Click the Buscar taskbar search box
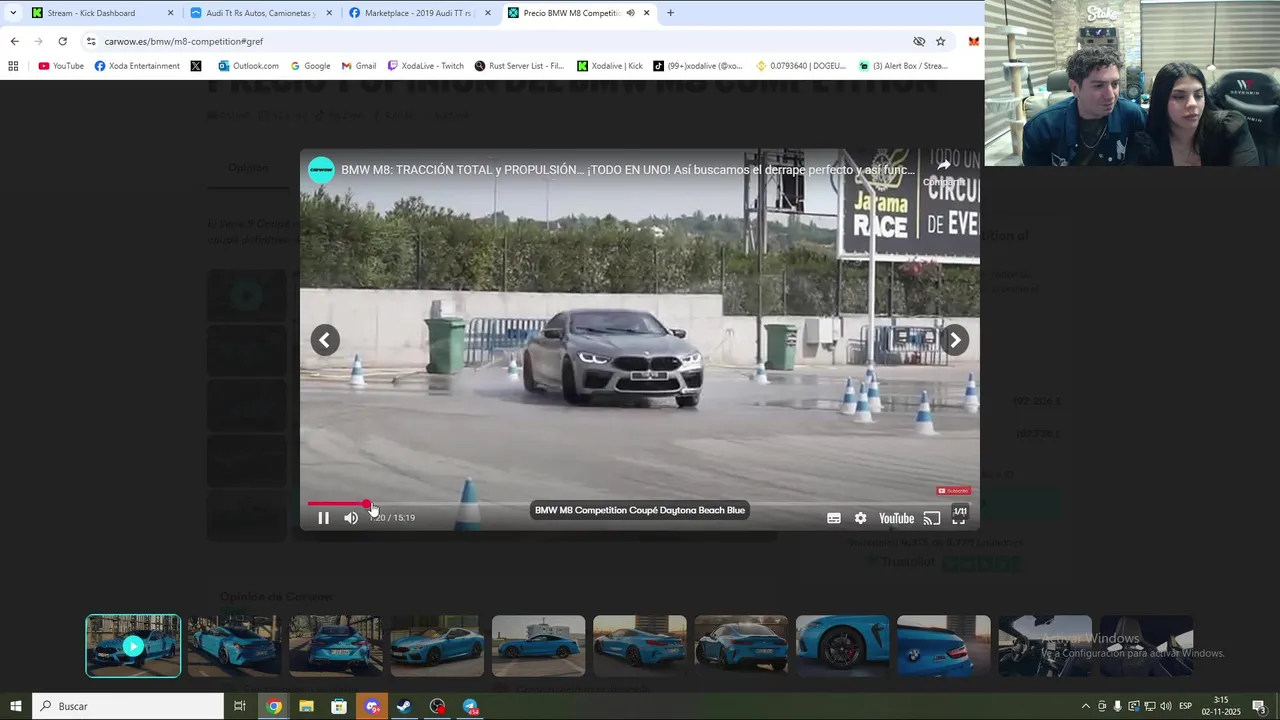 [x=128, y=706]
